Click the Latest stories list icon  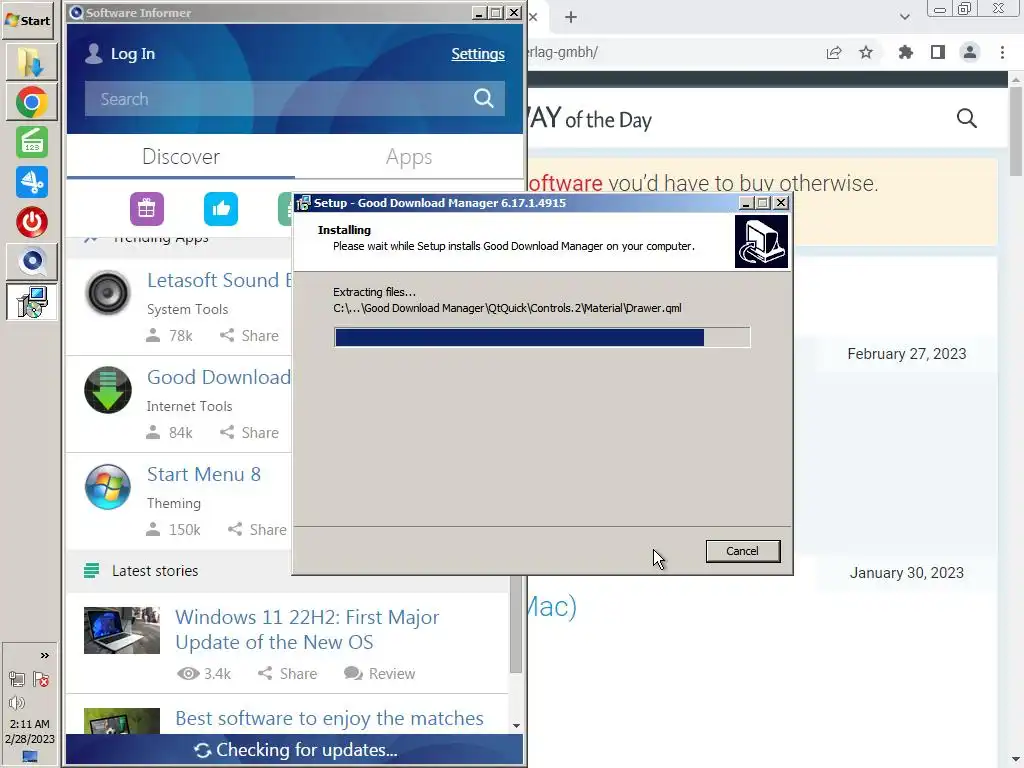pos(91,571)
